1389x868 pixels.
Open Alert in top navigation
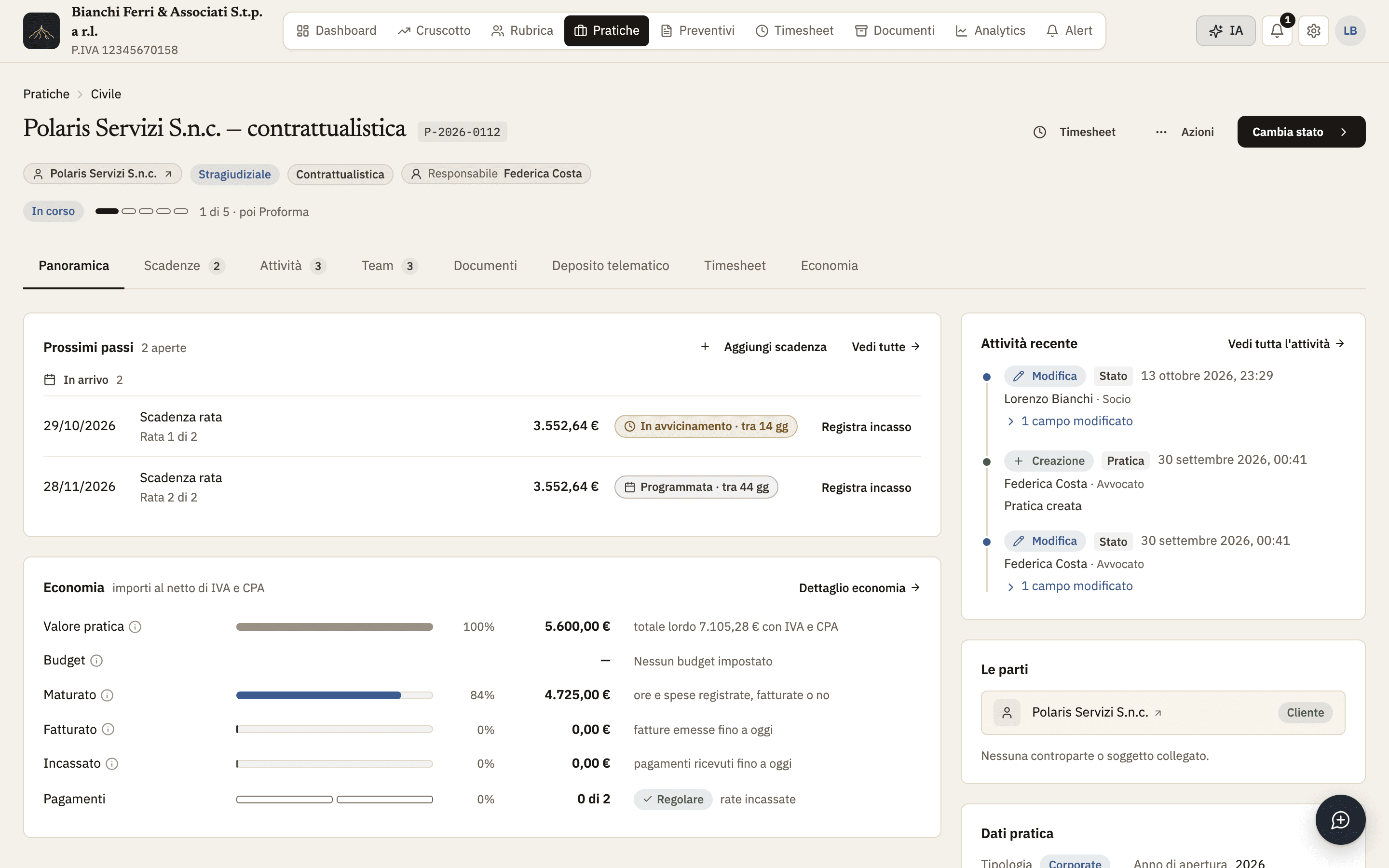pos(1069,30)
